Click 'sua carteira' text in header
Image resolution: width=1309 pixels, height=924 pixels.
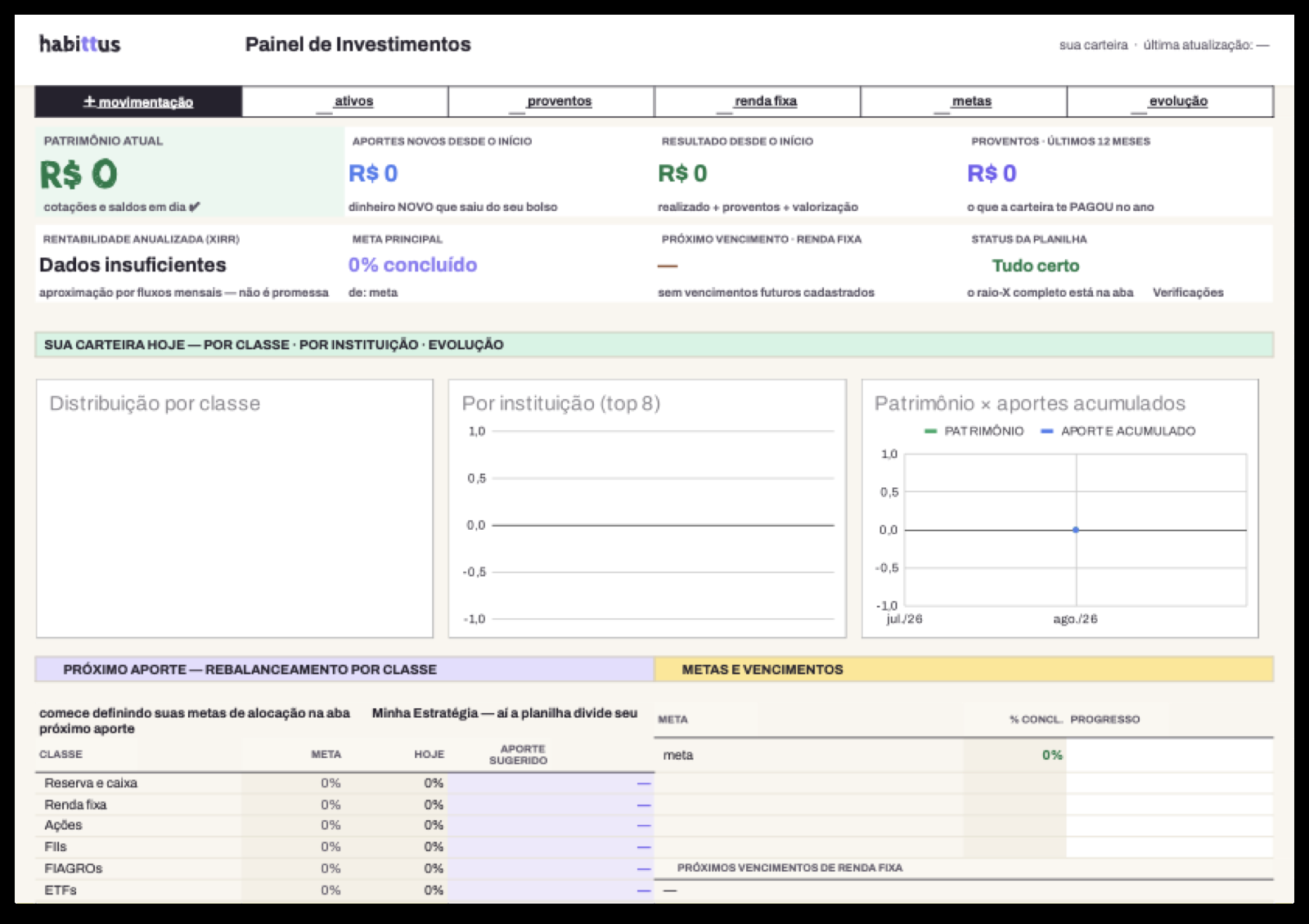tap(1093, 45)
